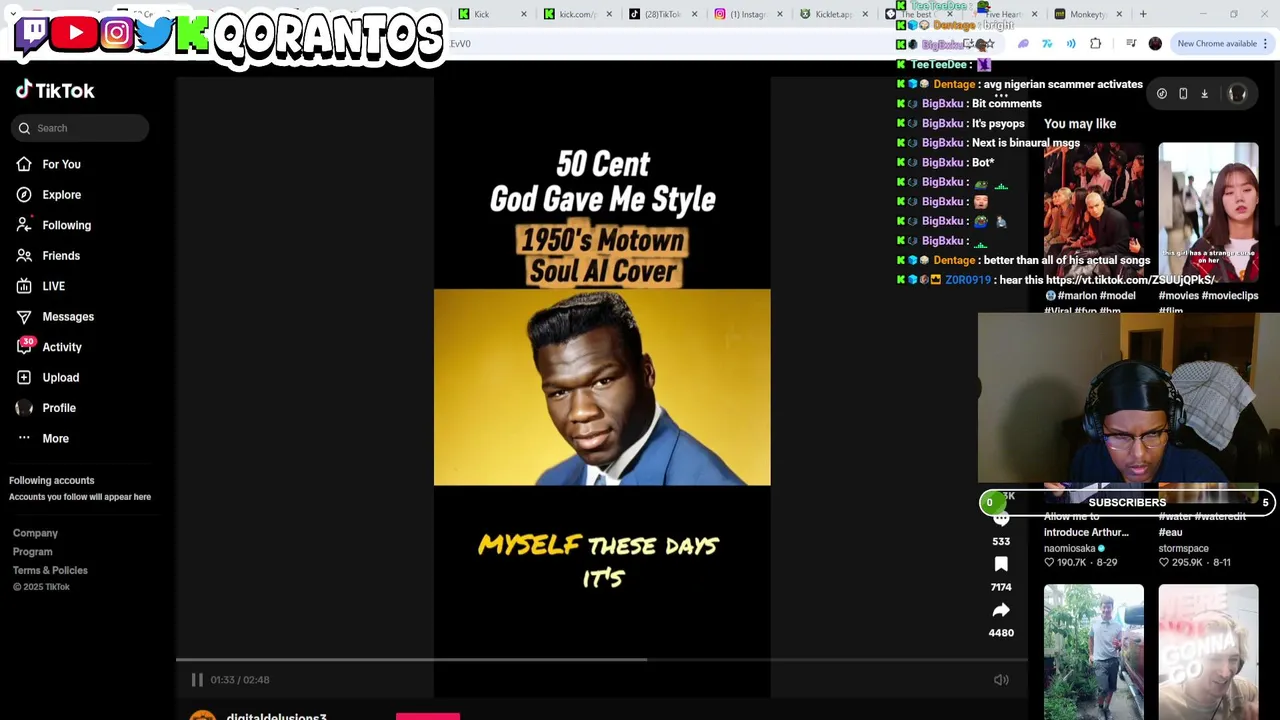Click the TikTok download icon
Image resolution: width=1280 pixels, height=720 pixels.
pyautogui.click(x=1204, y=94)
